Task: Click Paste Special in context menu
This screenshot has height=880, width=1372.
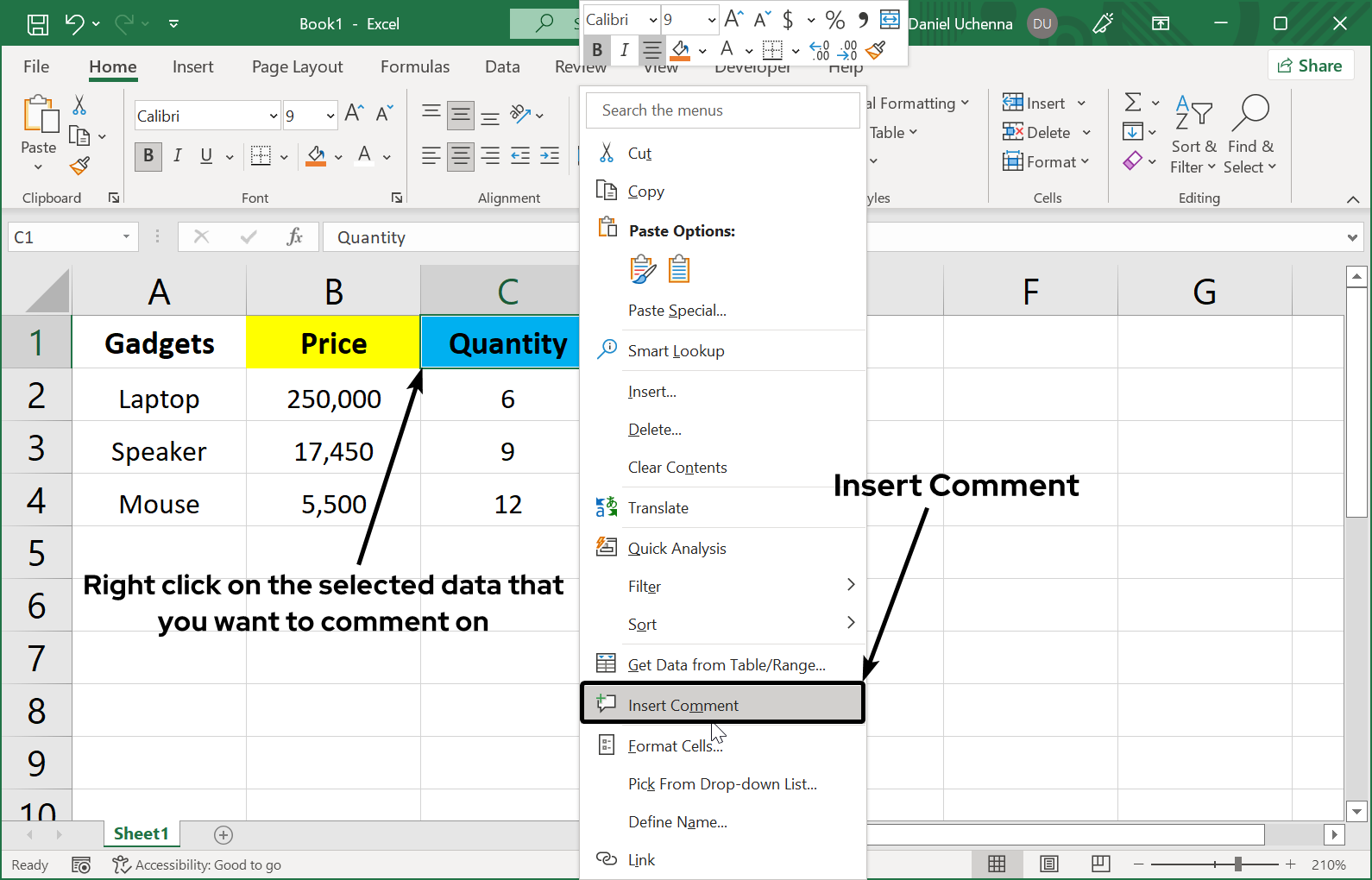Action: pos(677,311)
